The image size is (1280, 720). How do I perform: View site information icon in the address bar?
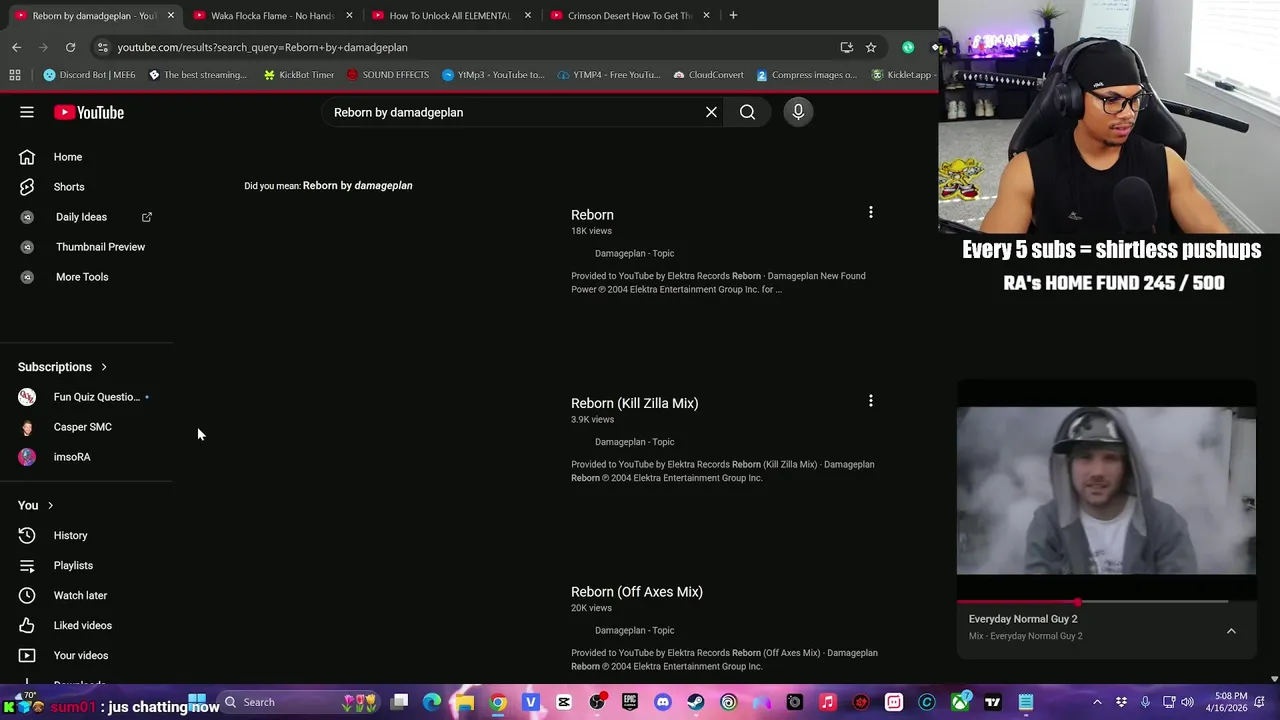[102, 47]
